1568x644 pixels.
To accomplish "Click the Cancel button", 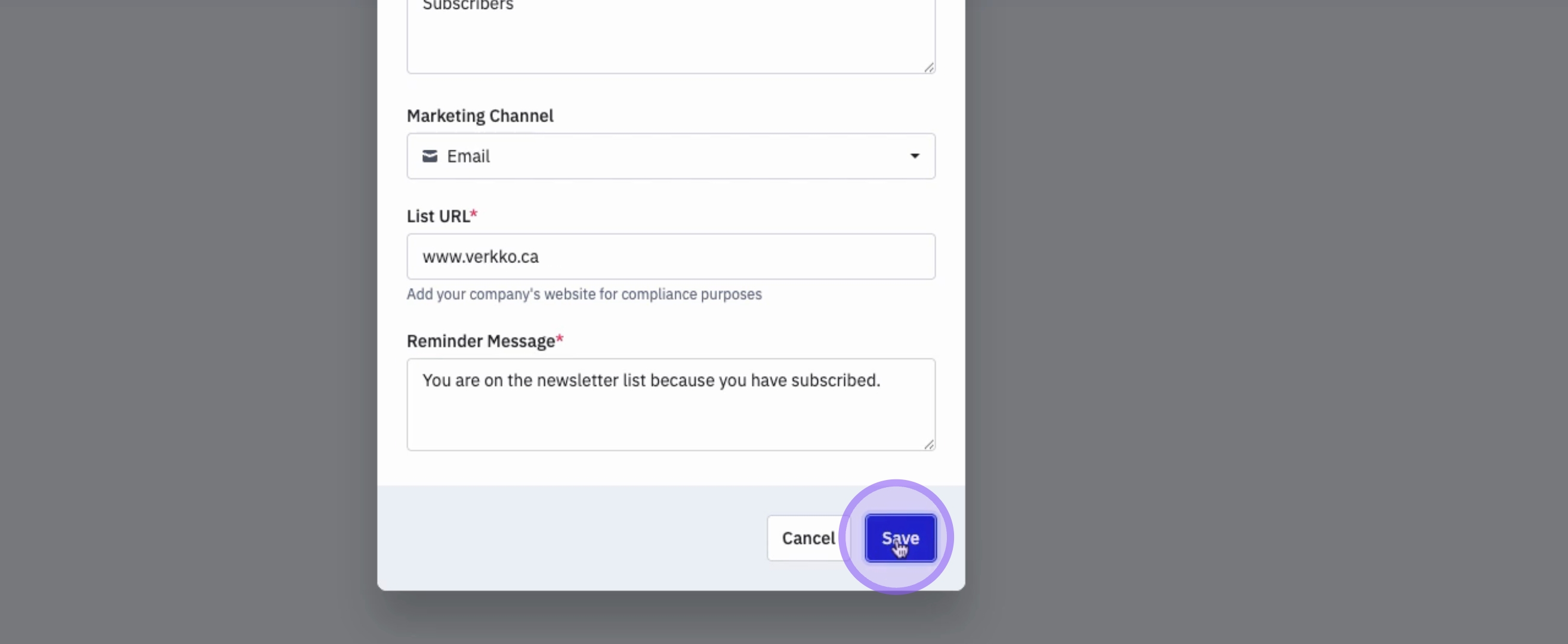I will [808, 538].
